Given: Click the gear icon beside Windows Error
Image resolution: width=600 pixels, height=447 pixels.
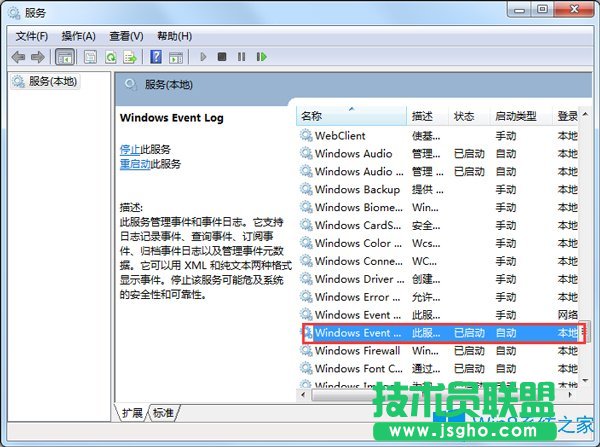Looking at the screenshot, I should (306, 297).
